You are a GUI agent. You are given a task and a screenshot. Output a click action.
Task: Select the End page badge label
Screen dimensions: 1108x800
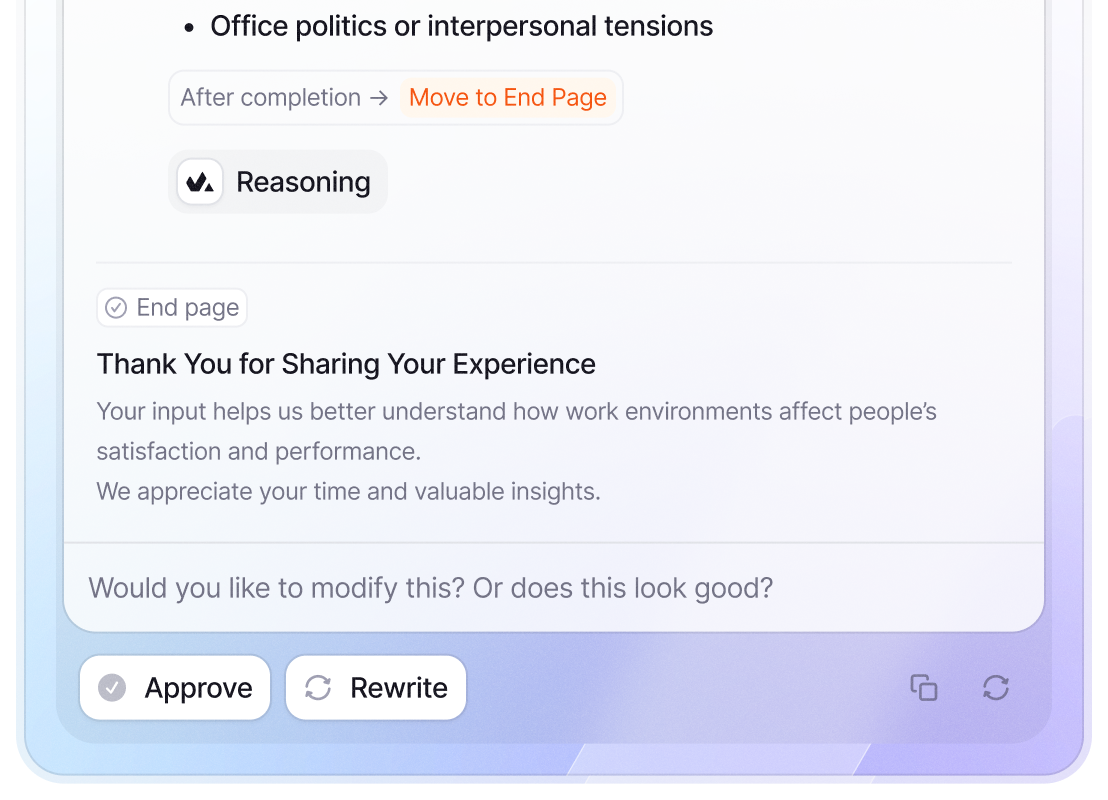[187, 308]
